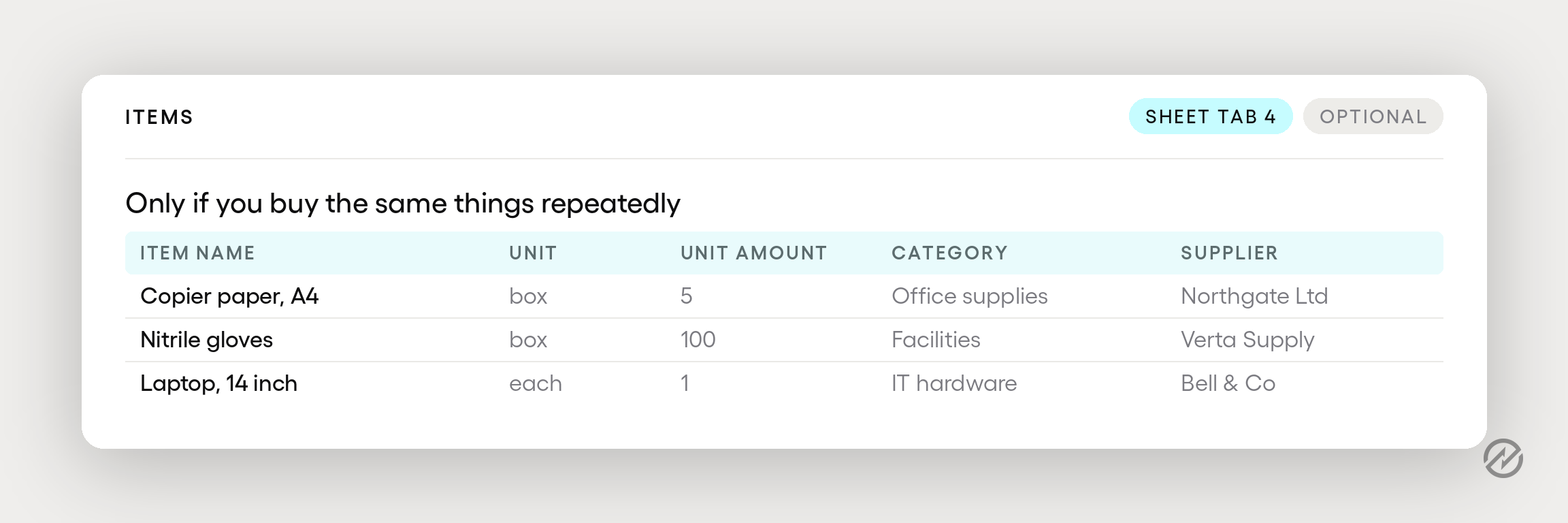Screen dimensions: 1568x523
Task: Select the 'Copier paper, A4' item cell
Action: point(229,296)
